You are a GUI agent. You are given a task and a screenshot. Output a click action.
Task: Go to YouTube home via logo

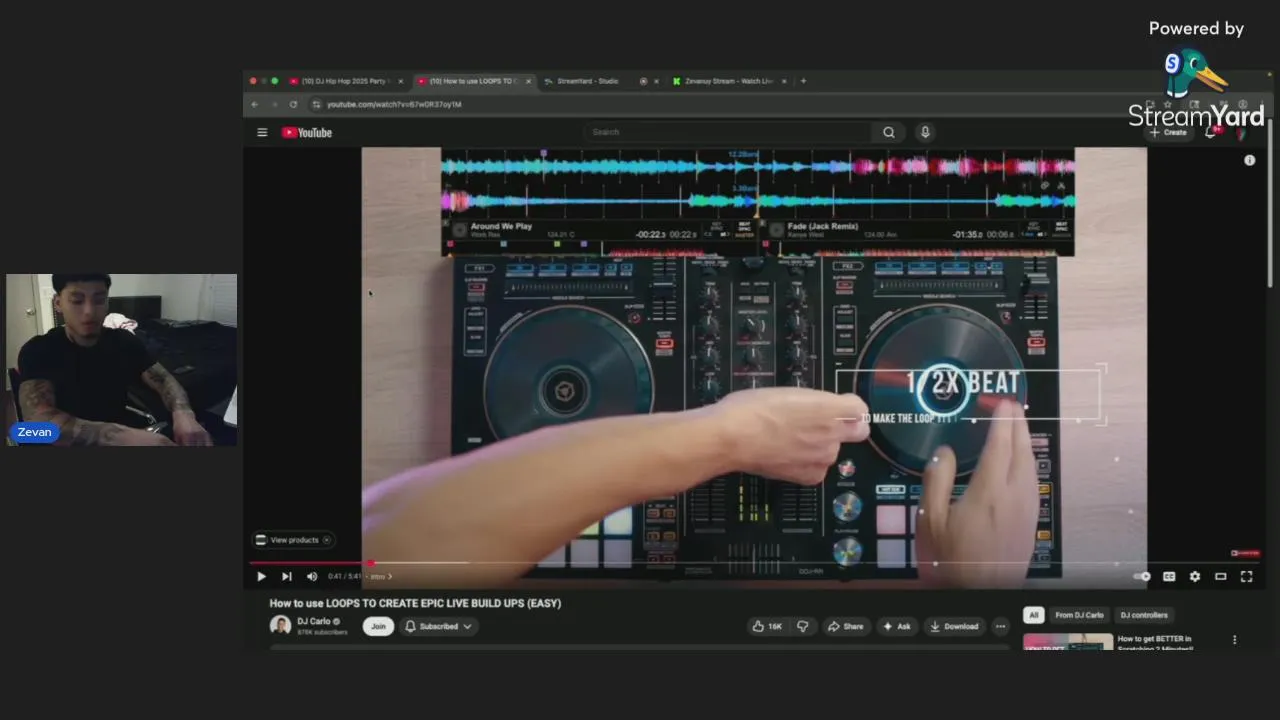[306, 132]
